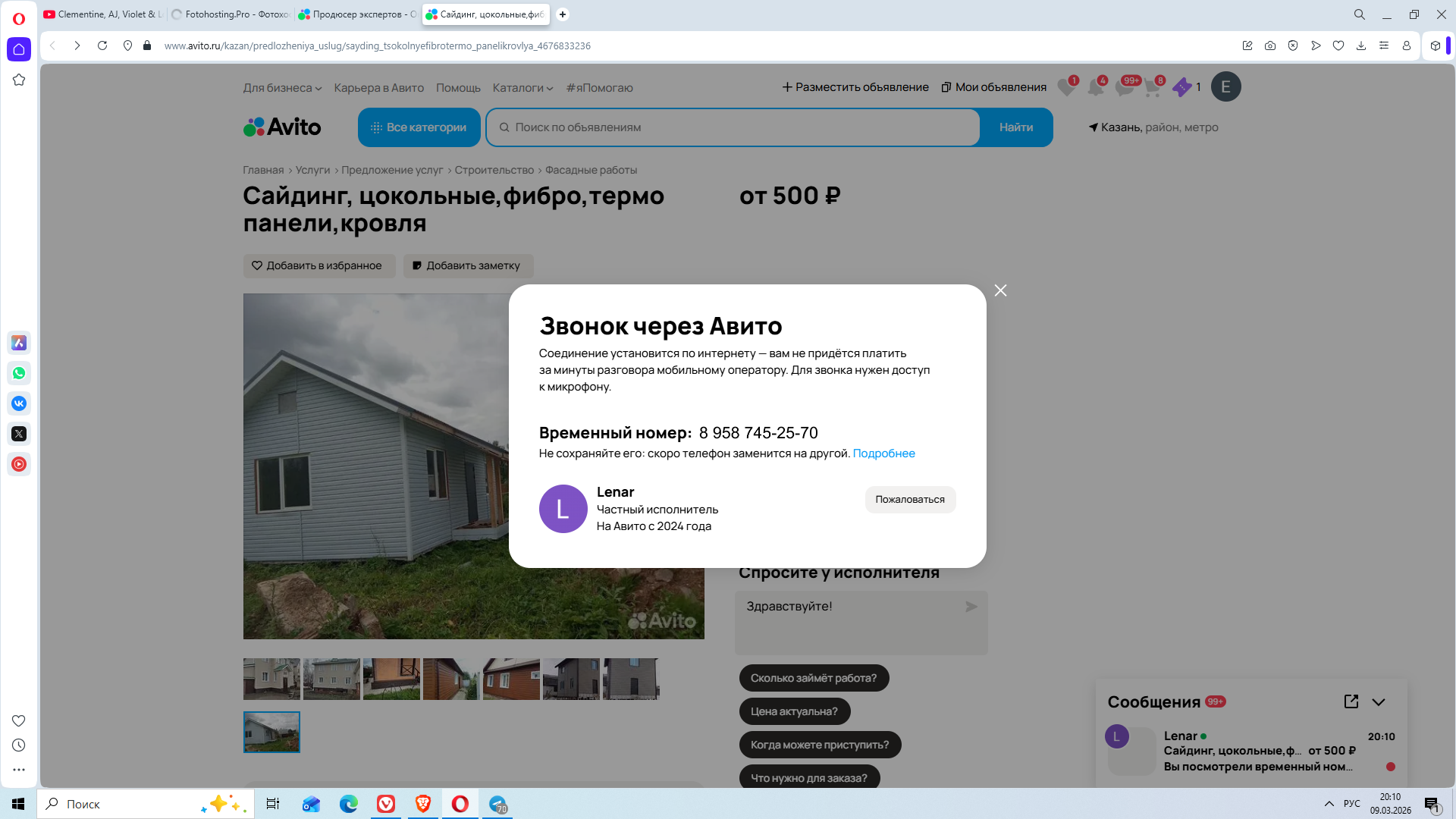Take a snapshot with the camera icon

[1270, 45]
